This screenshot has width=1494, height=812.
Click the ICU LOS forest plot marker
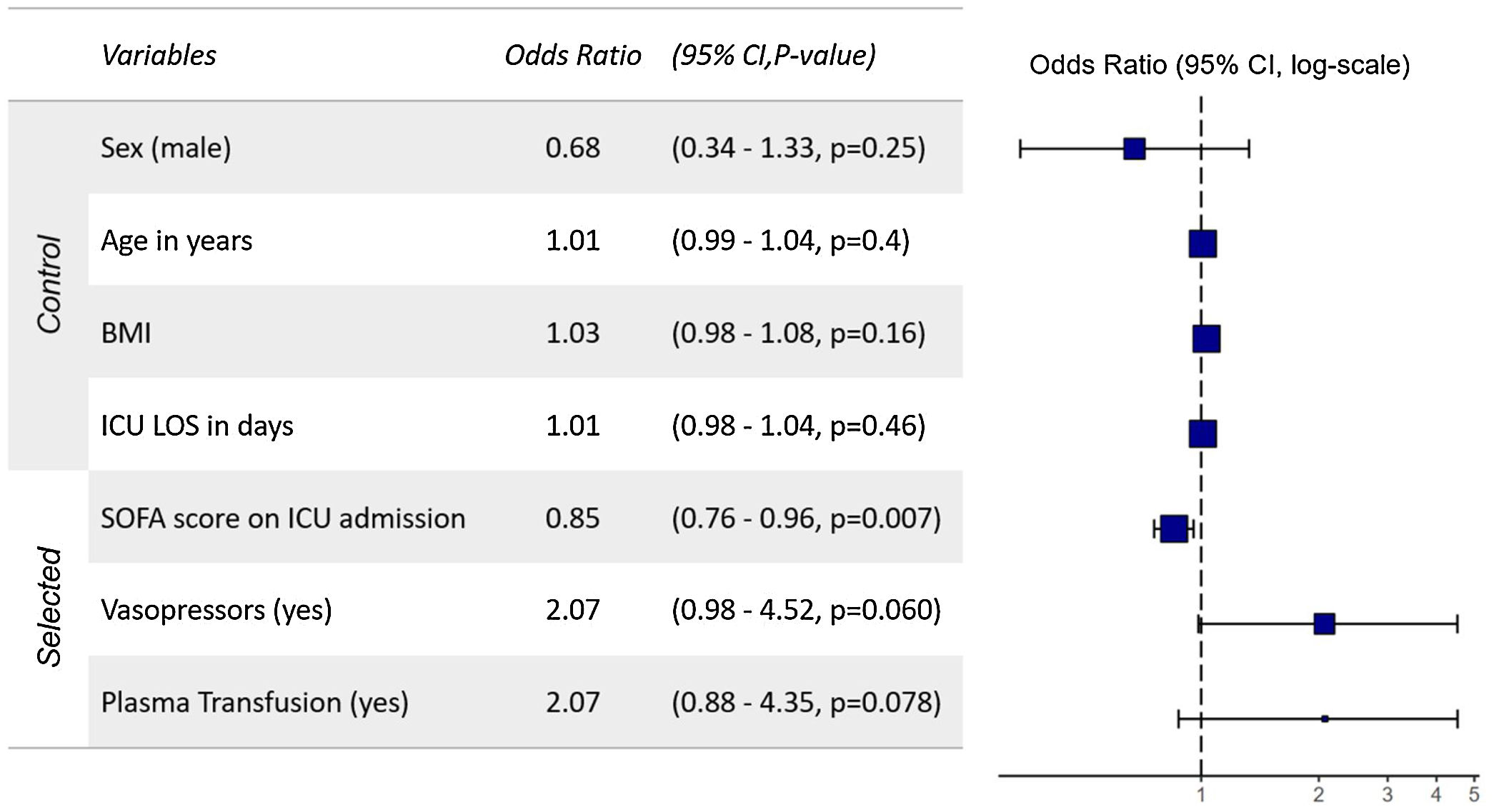(x=1202, y=433)
